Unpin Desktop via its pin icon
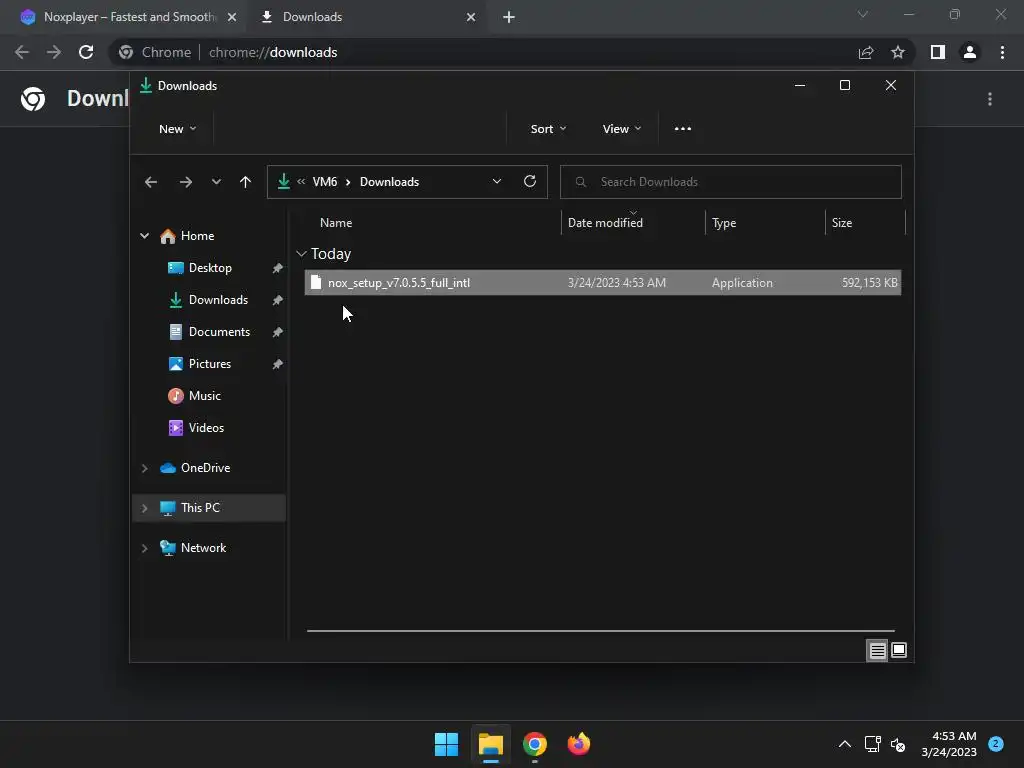Viewport: 1024px width, 768px height. coord(278,268)
